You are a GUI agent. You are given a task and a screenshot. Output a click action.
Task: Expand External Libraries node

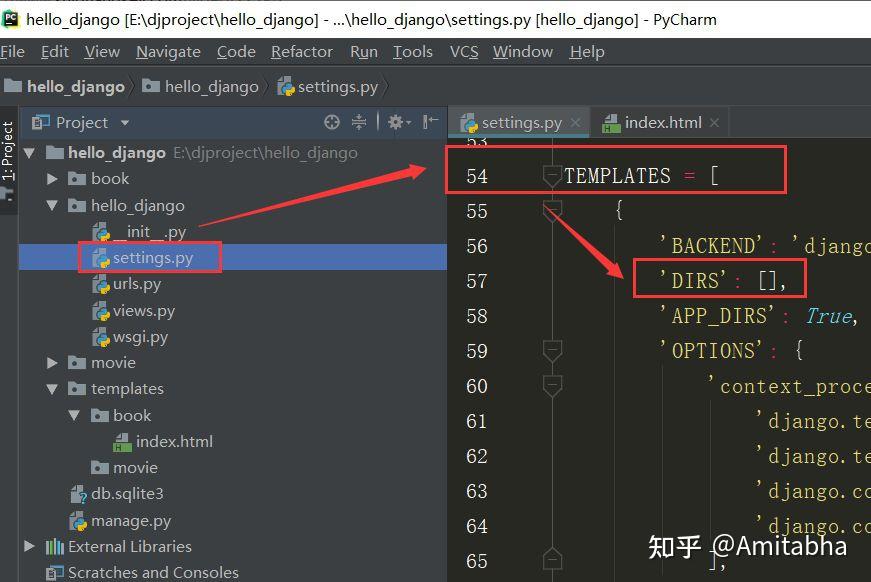(30, 546)
